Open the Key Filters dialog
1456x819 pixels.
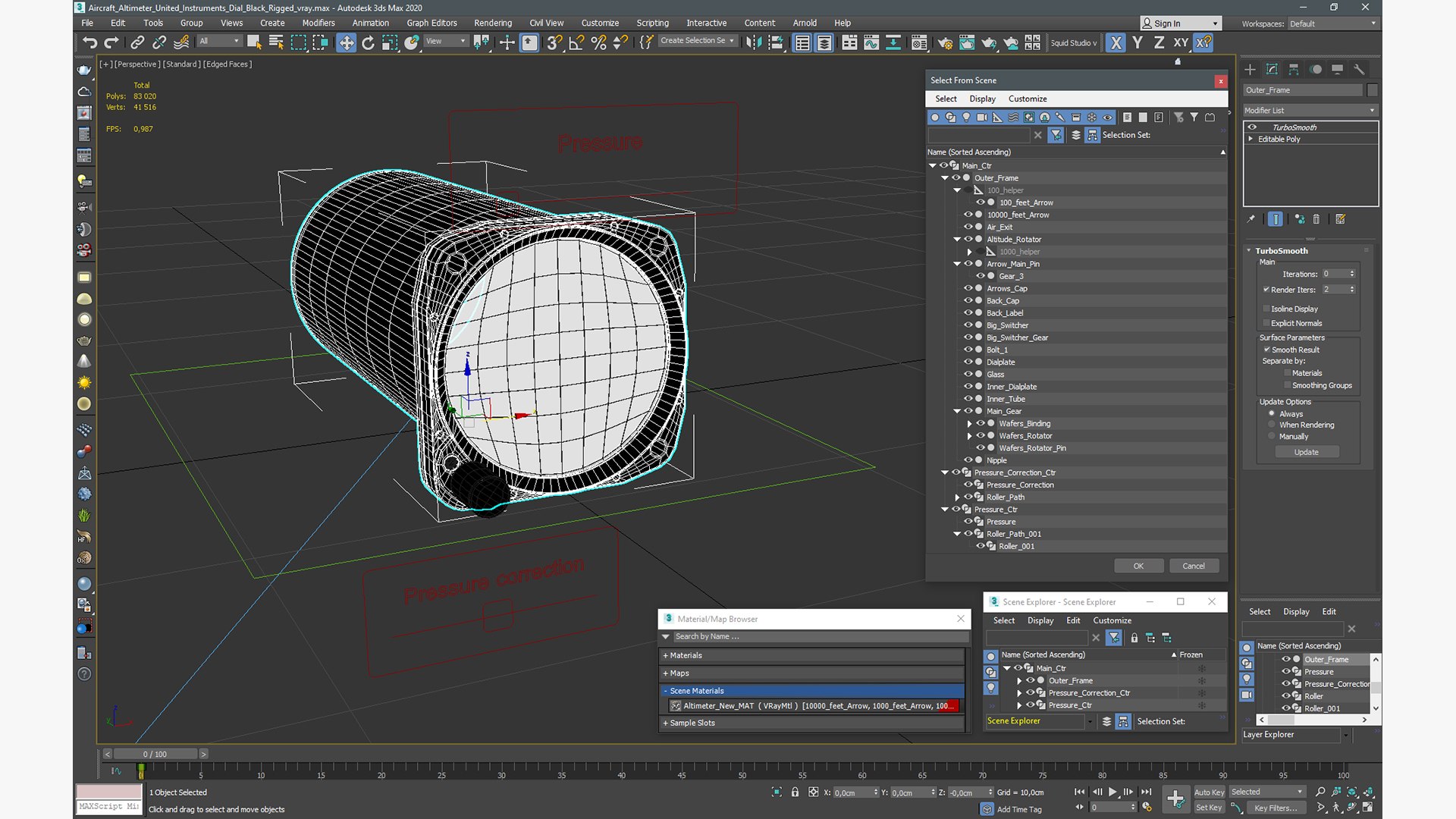1276,808
